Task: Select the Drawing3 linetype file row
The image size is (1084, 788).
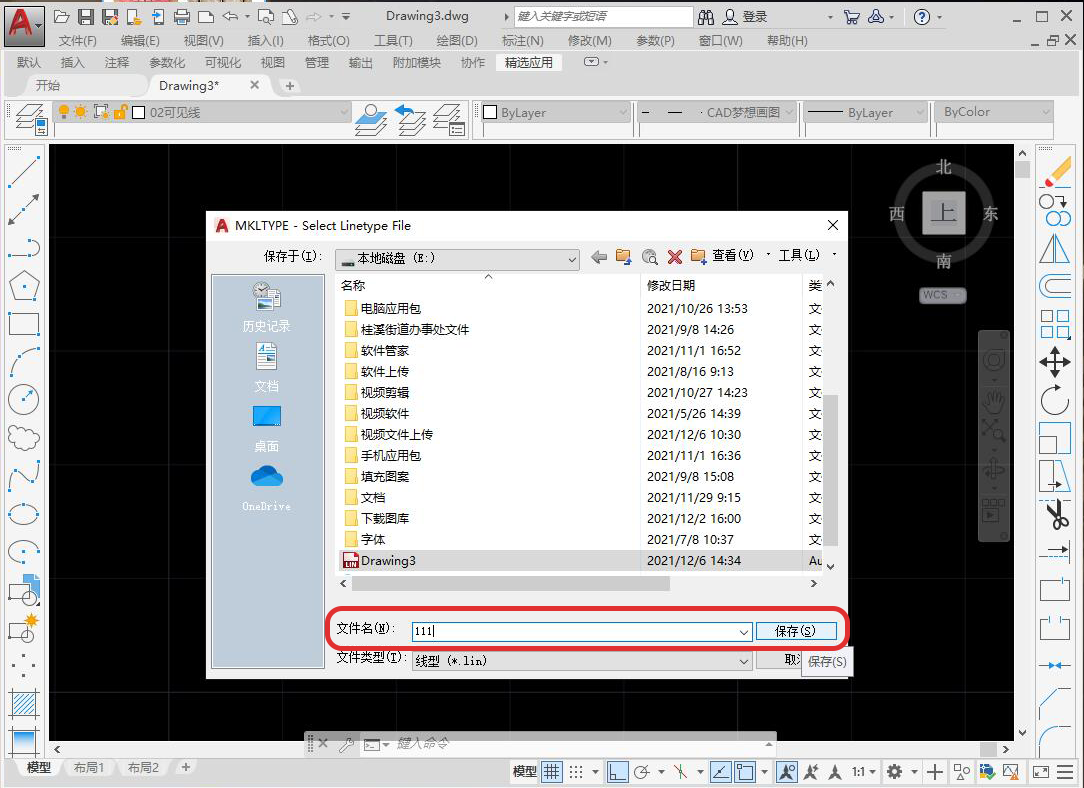Action: click(x=579, y=561)
